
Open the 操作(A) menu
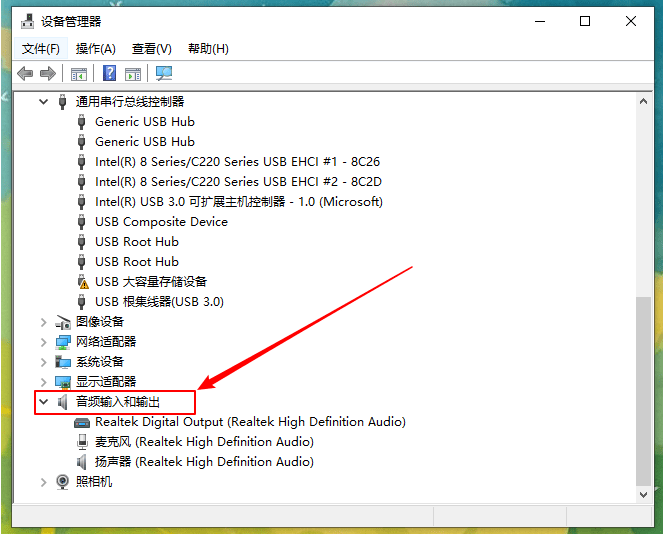click(x=96, y=48)
